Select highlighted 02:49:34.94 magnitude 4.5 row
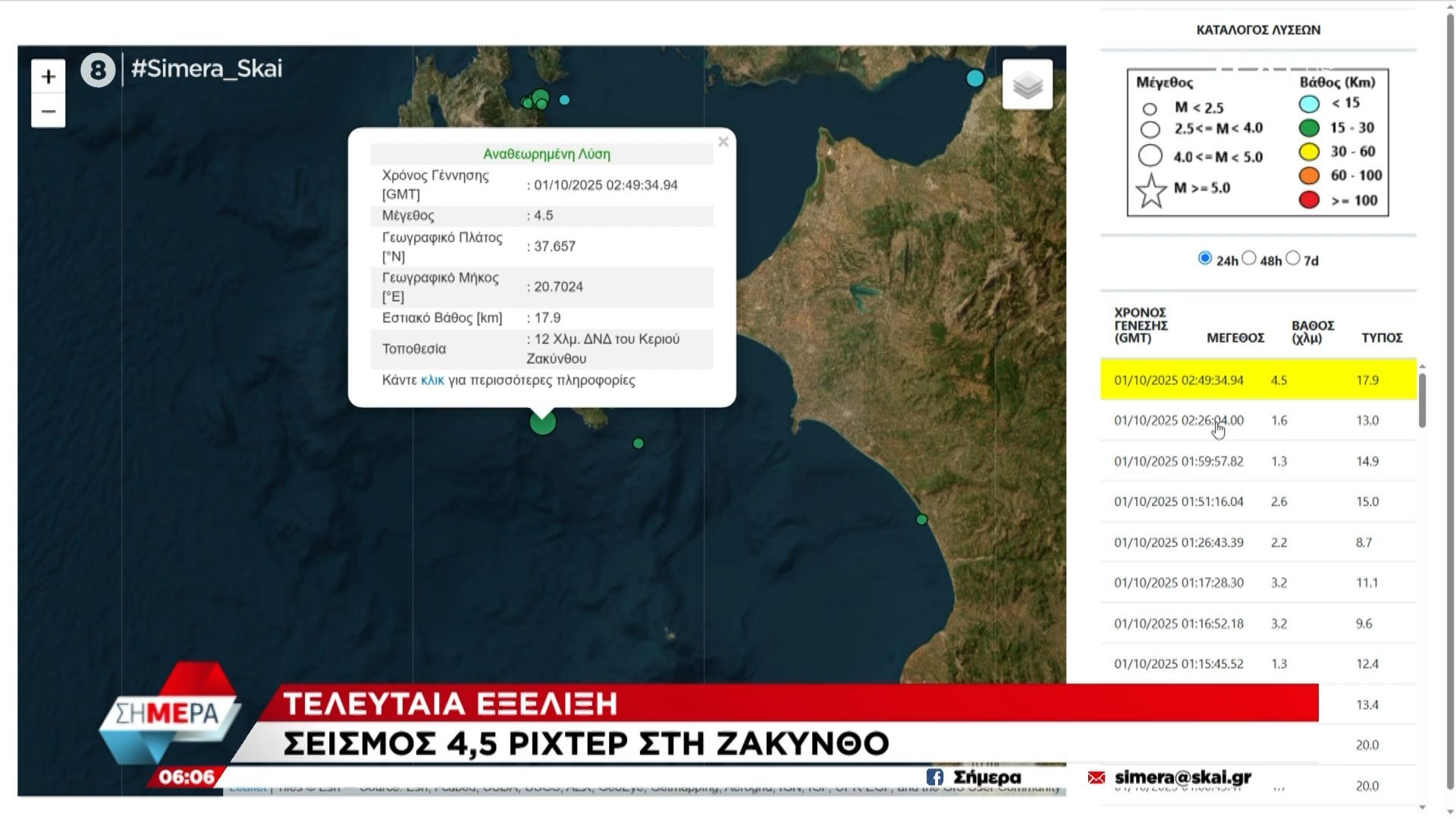The height and width of the screenshot is (819, 1456). point(1257,380)
